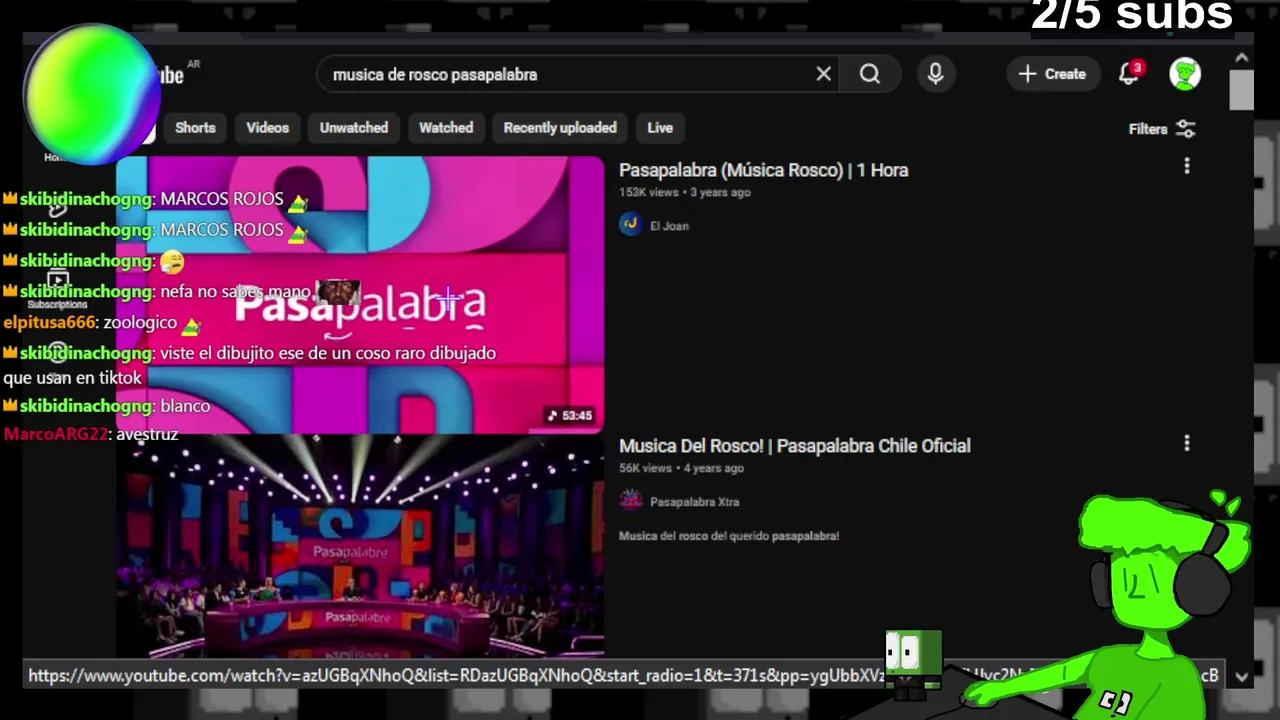Clear the search box with the X icon
The width and height of the screenshot is (1280, 720).
click(823, 74)
